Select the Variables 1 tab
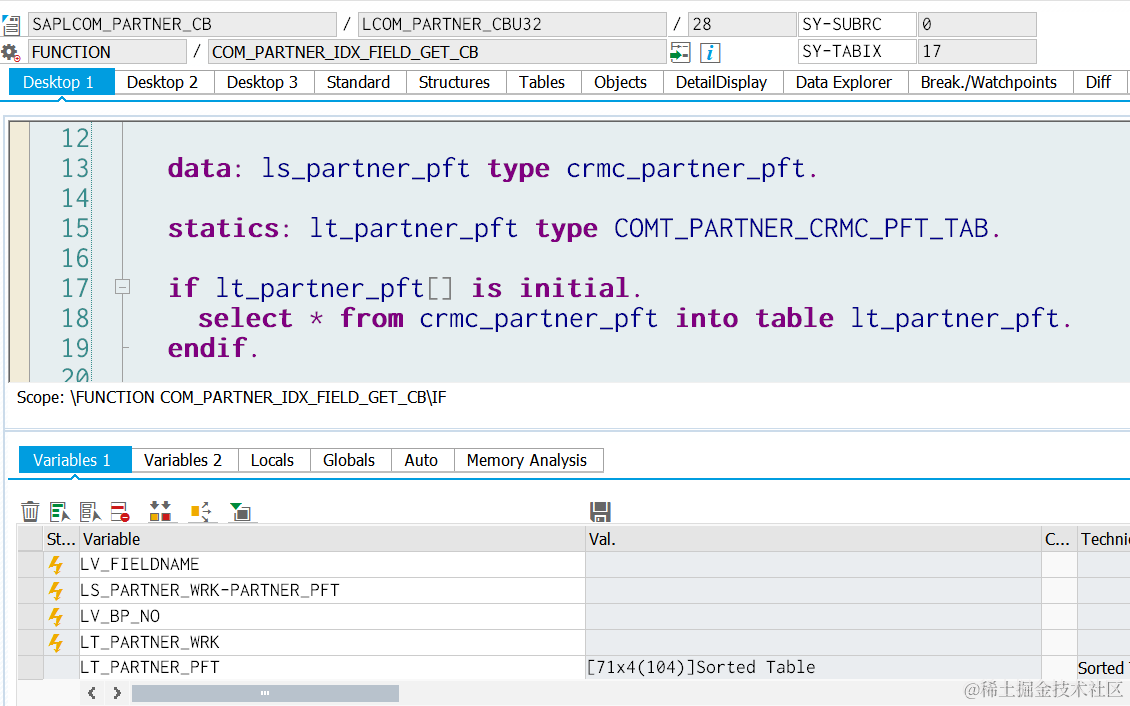The image size is (1130, 706). [x=75, y=460]
